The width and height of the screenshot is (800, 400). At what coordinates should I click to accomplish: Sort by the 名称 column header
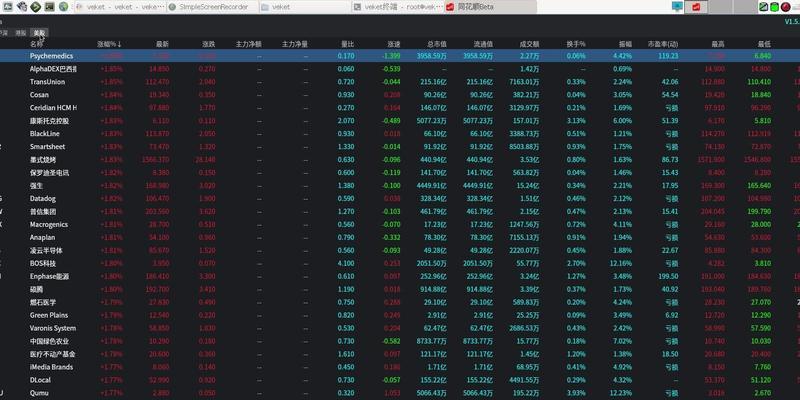[x=36, y=44]
